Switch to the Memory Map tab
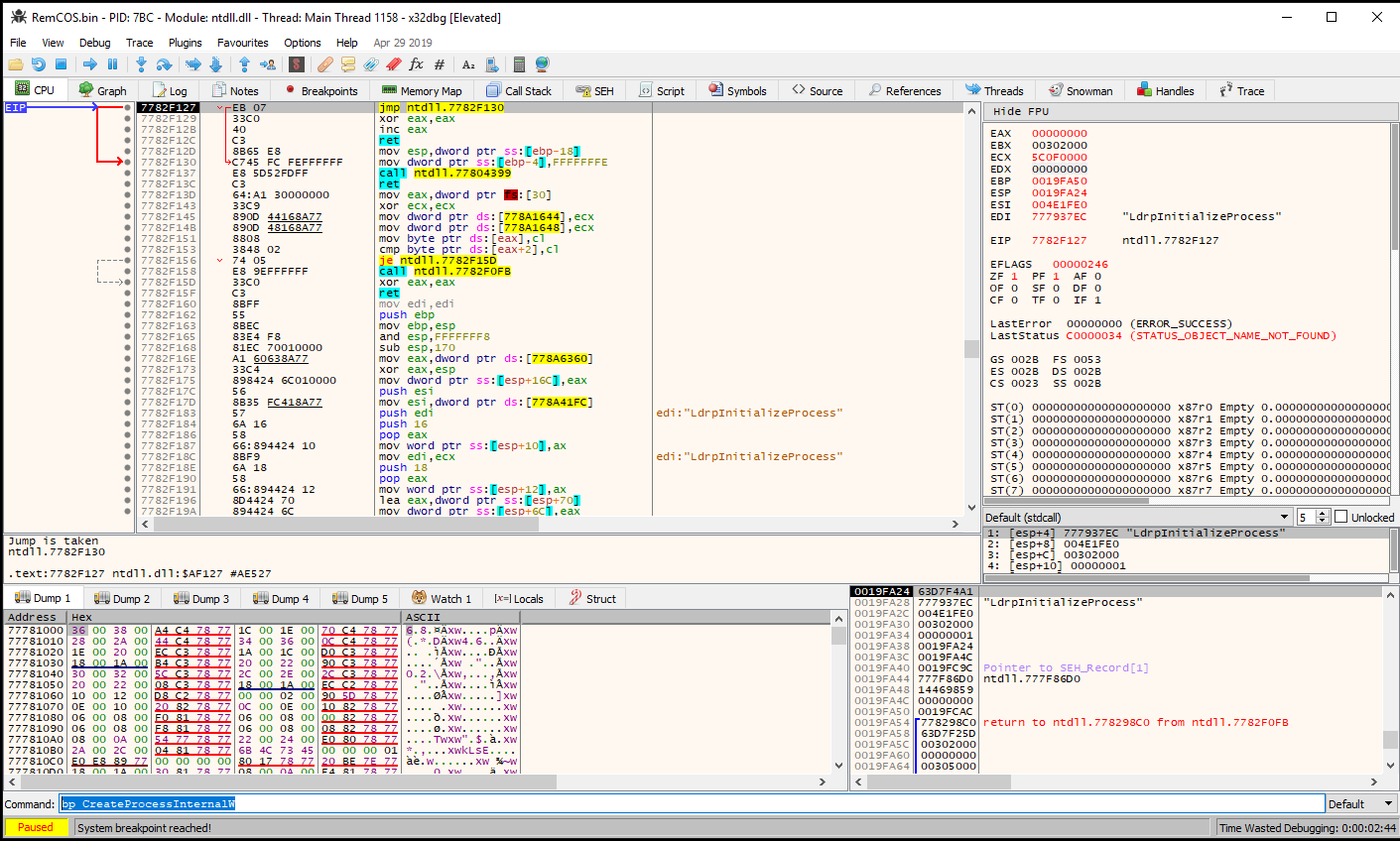 (x=422, y=90)
